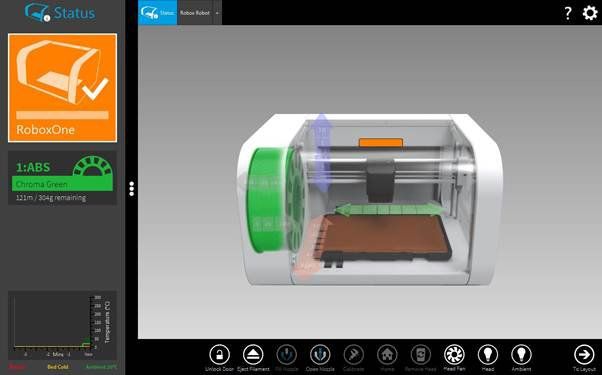602x375 pixels.
Task: Click the Unlock Door icon
Action: (219, 355)
